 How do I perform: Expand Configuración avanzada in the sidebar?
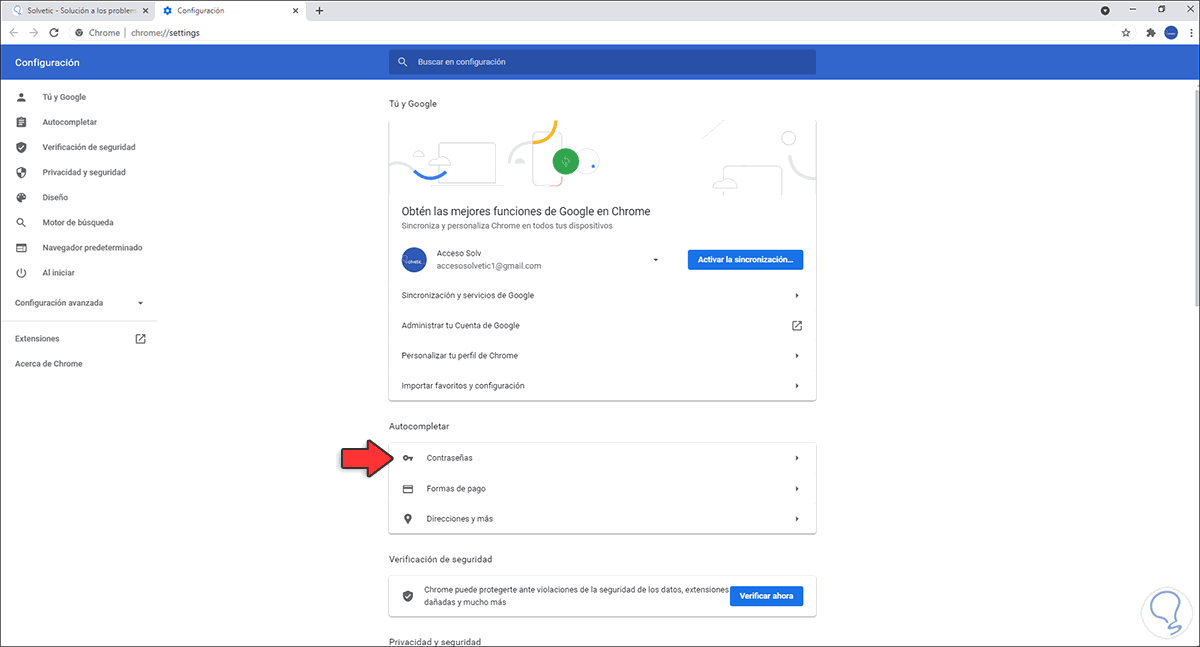pos(78,303)
